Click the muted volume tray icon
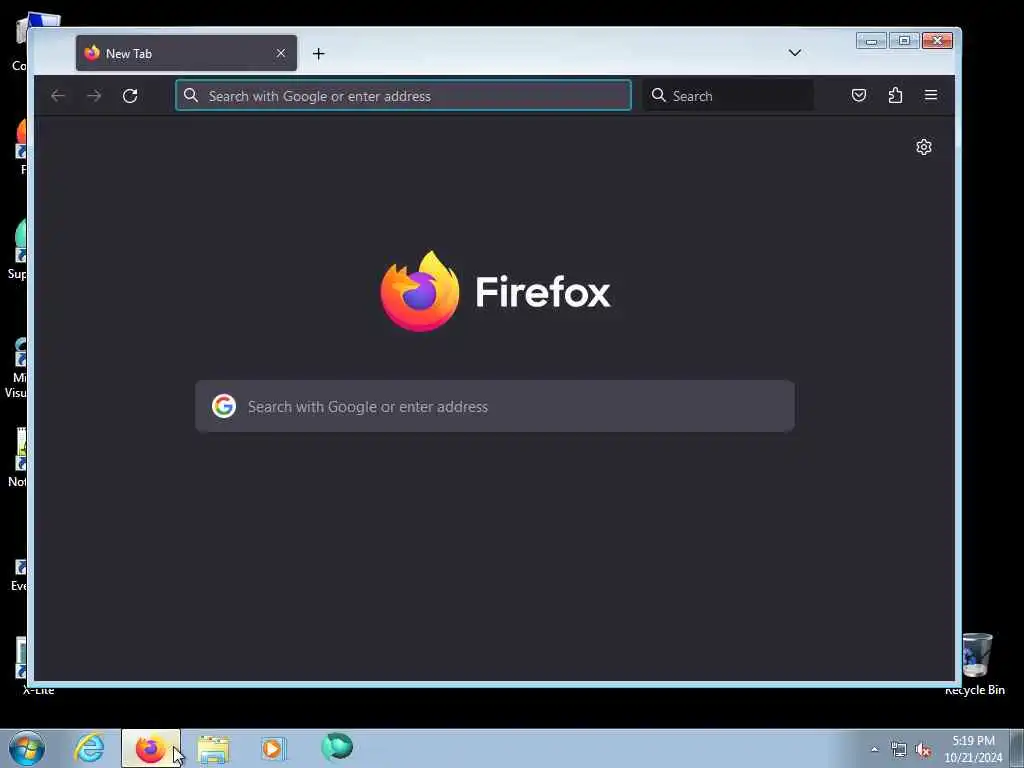This screenshot has height=768, width=1024. (923, 750)
